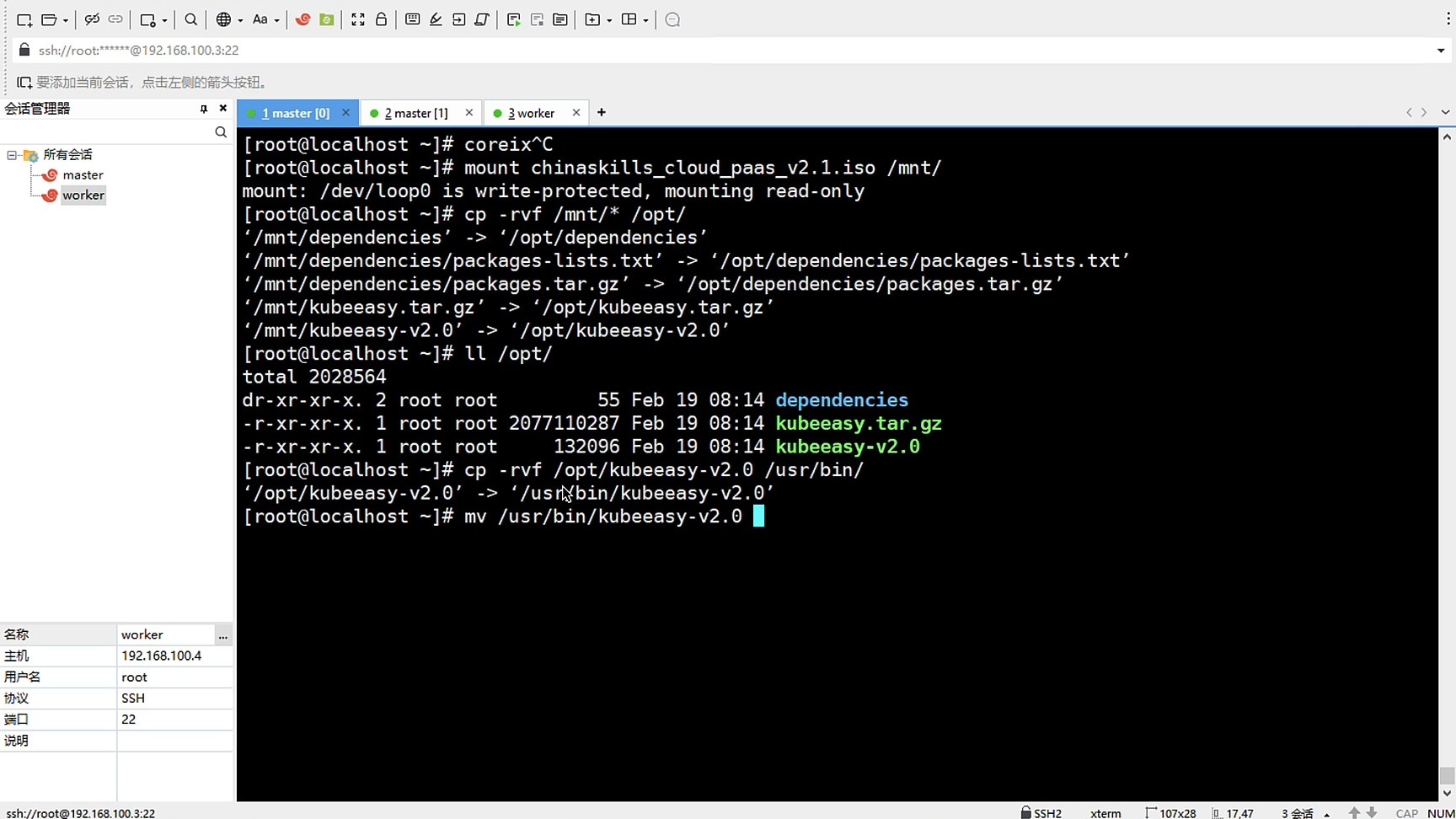Click the address bar ssh URL

138,51
